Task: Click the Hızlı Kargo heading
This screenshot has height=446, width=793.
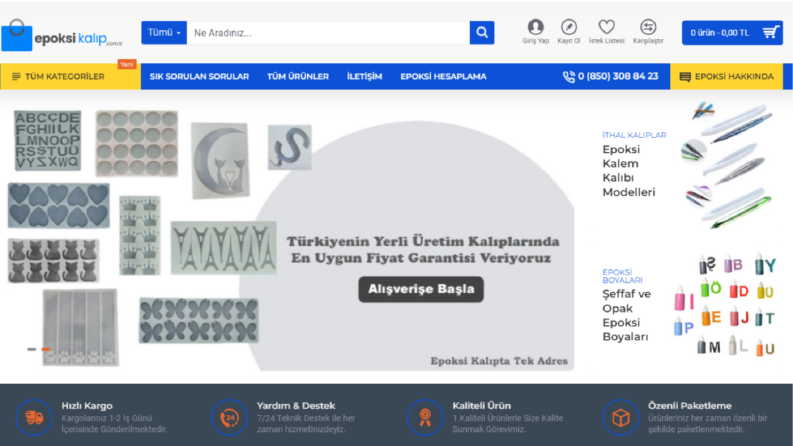Action: point(87,406)
